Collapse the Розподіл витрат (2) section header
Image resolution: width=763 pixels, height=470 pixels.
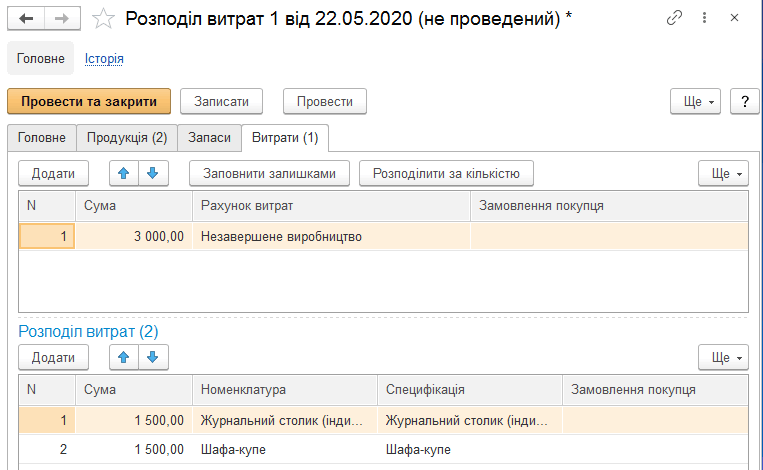88,331
